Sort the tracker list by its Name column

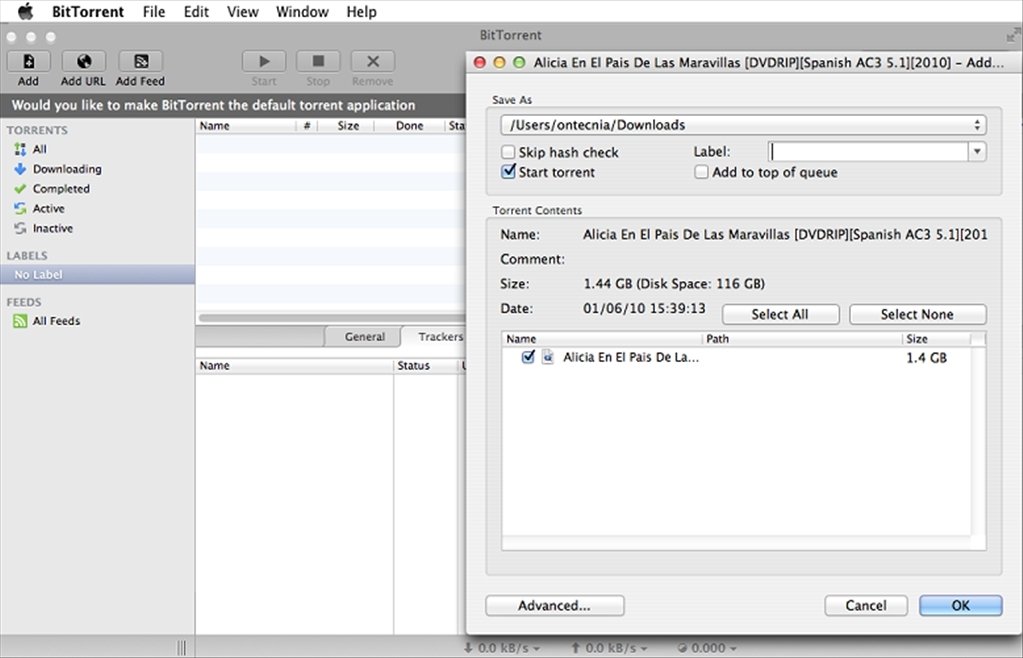coord(294,365)
